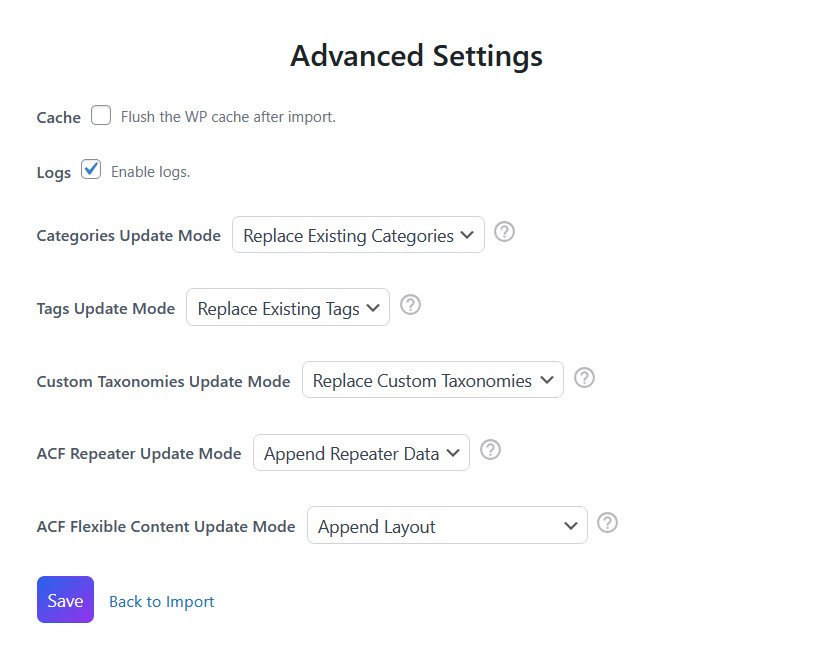Image resolution: width=831 pixels, height=657 pixels.
Task: Click the ACF Flexible Content Update Mode label
Action: coord(166,526)
